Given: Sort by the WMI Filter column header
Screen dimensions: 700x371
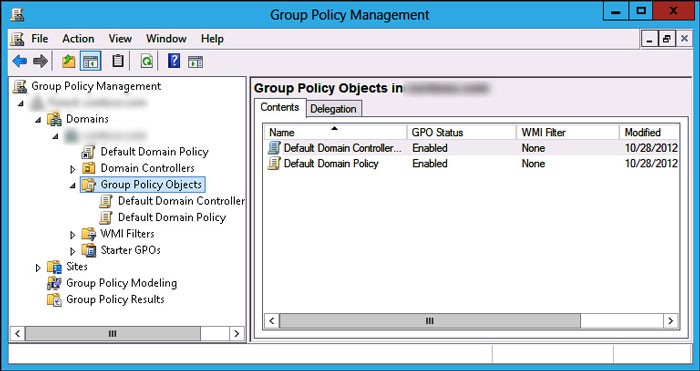Looking at the screenshot, I should coord(567,132).
